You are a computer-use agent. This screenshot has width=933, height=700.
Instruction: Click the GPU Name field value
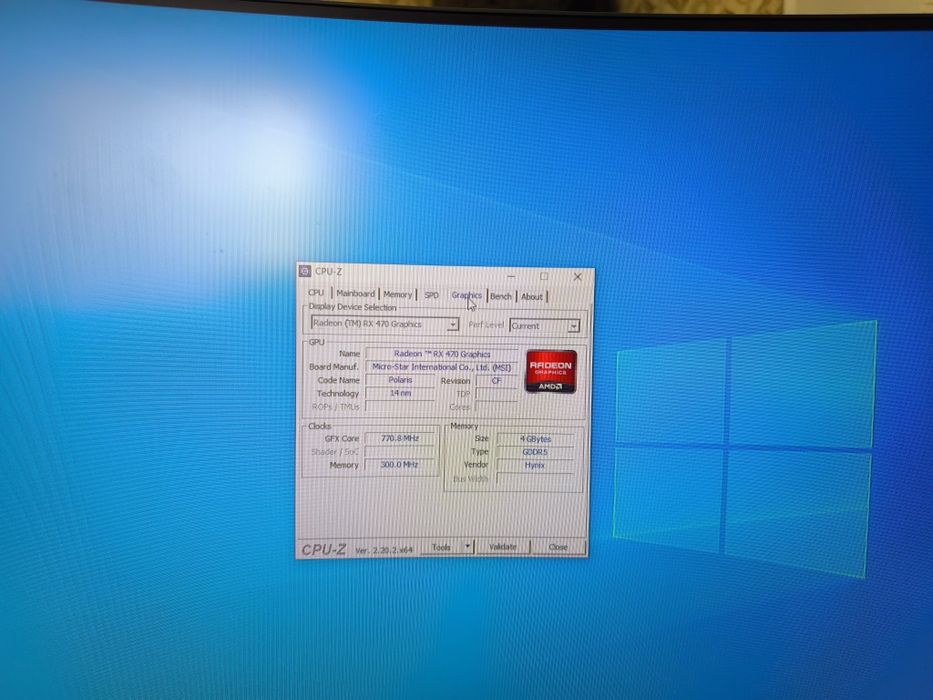[x=442, y=354]
